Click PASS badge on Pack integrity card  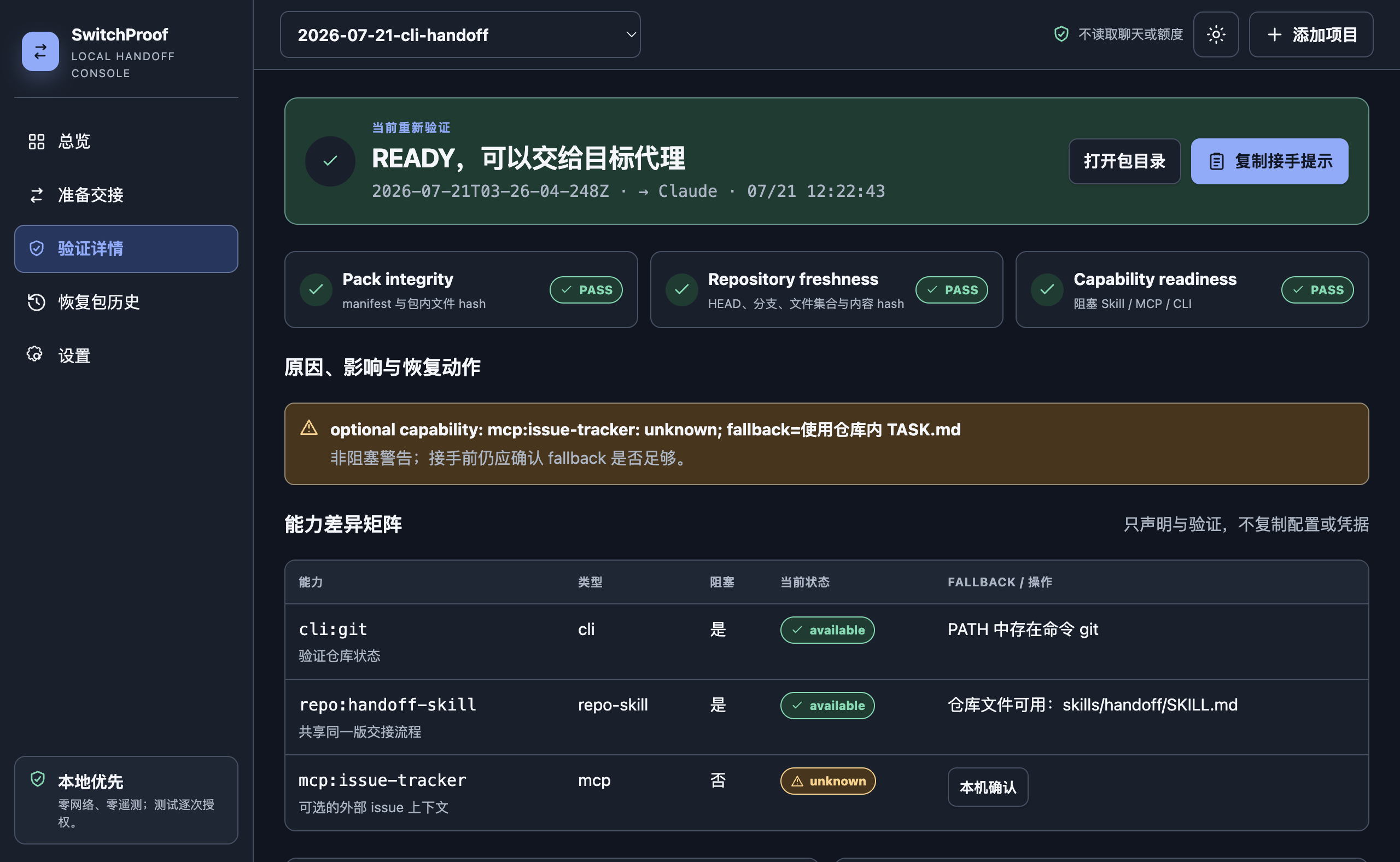(x=586, y=290)
